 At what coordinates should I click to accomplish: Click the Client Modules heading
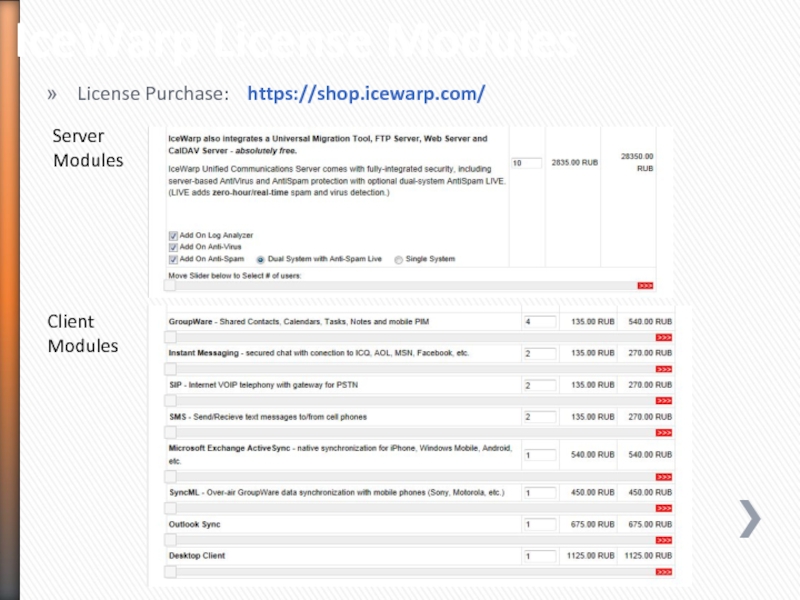tap(83, 334)
